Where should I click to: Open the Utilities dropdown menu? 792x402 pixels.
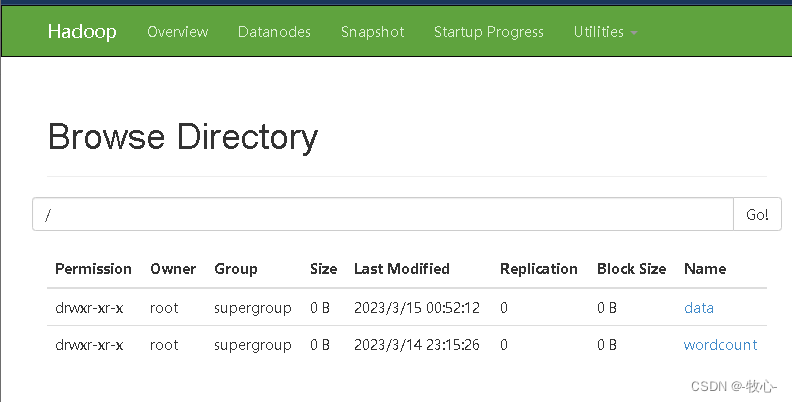coord(605,32)
